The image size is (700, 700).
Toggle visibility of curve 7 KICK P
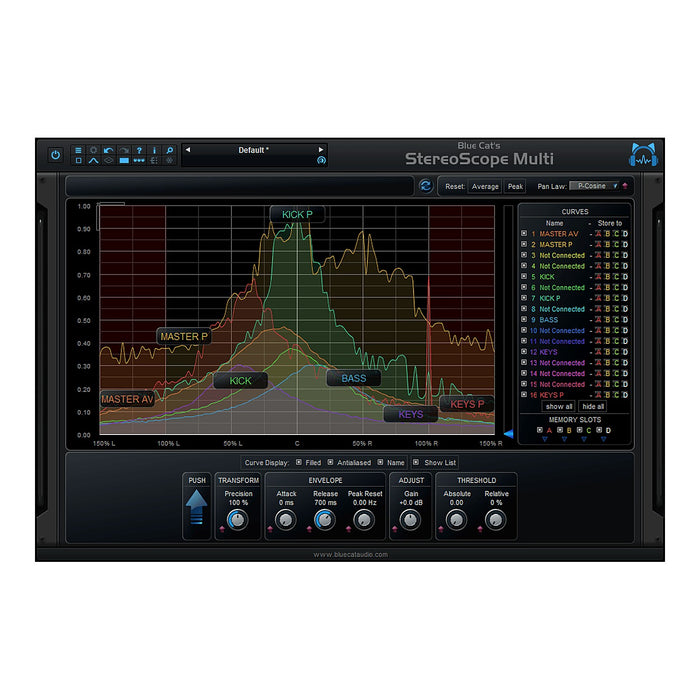click(x=524, y=298)
